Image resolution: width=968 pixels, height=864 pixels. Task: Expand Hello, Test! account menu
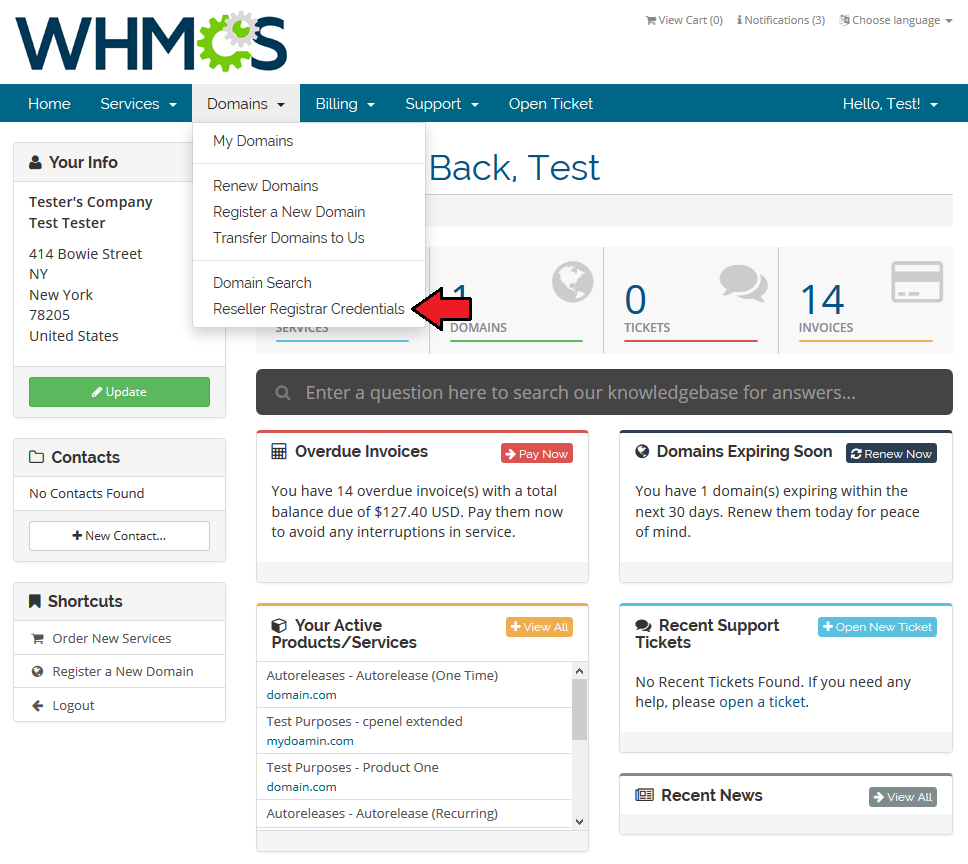coord(890,104)
